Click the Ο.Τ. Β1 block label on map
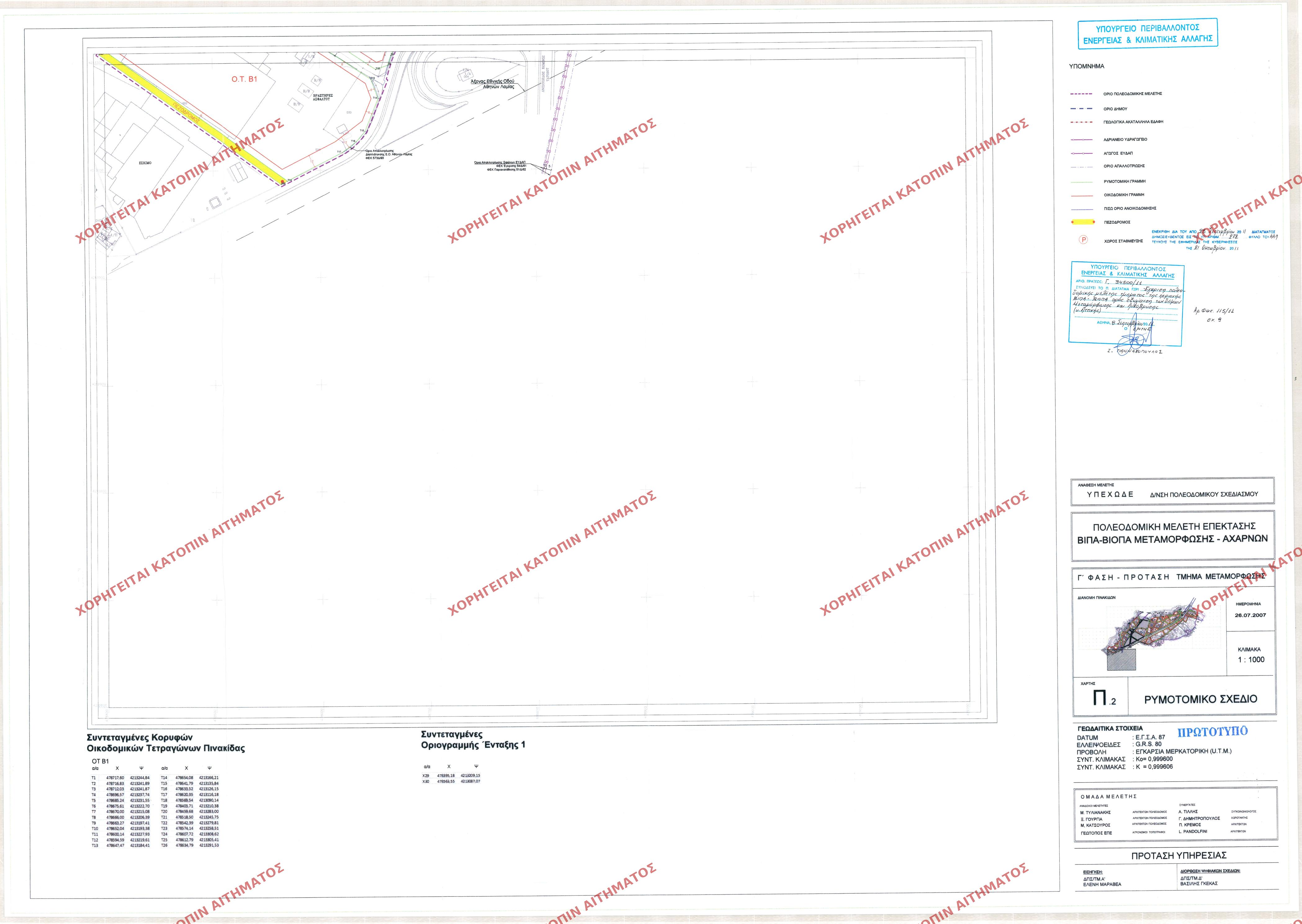Viewport: 1302px width, 924px height. click(244, 79)
